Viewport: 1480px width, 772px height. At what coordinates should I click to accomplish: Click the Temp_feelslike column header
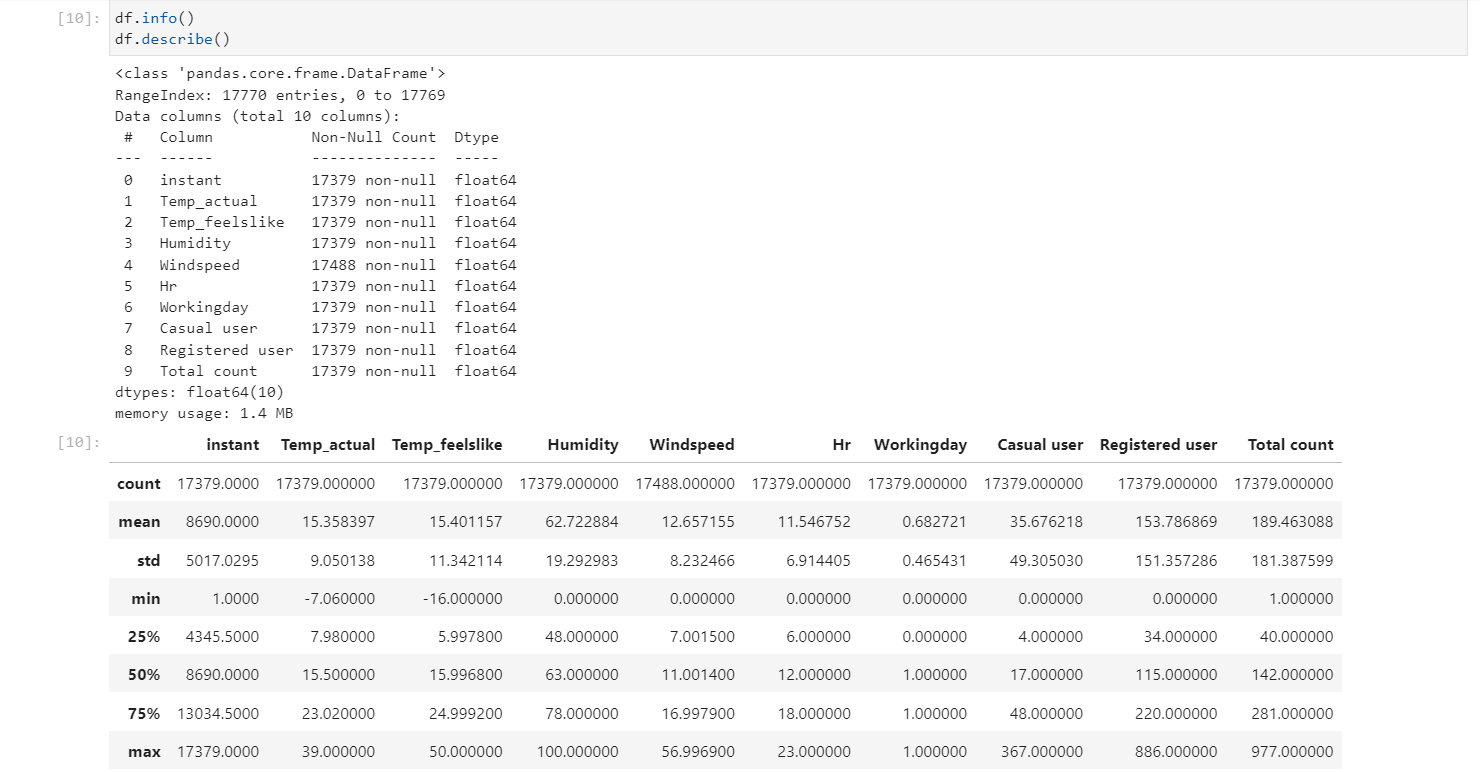coord(447,444)
